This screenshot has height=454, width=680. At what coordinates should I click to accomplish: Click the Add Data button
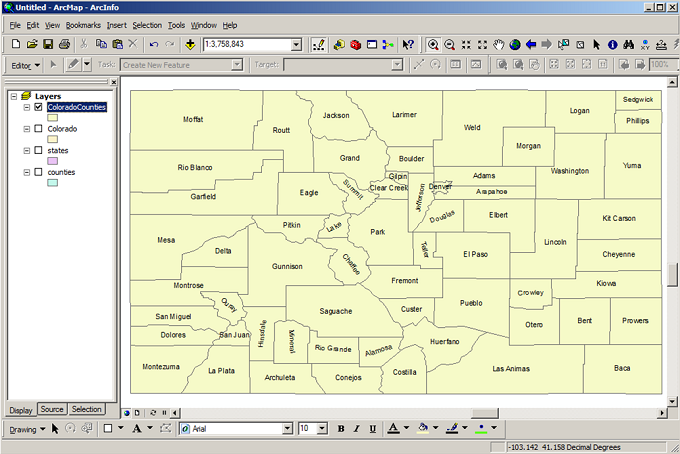(190, 45)
